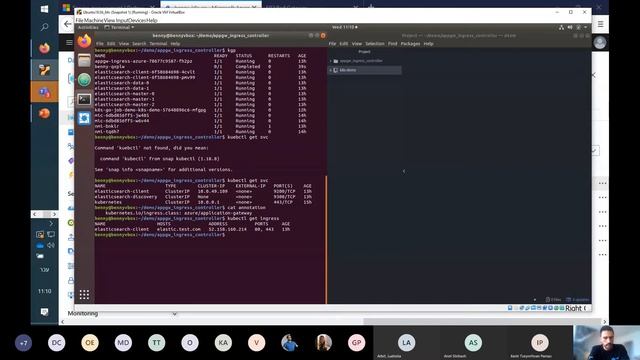This screenshot has height=360, width=640.
Task: Click elasticsearch-client row in ingress output
Action: point(192,229)
